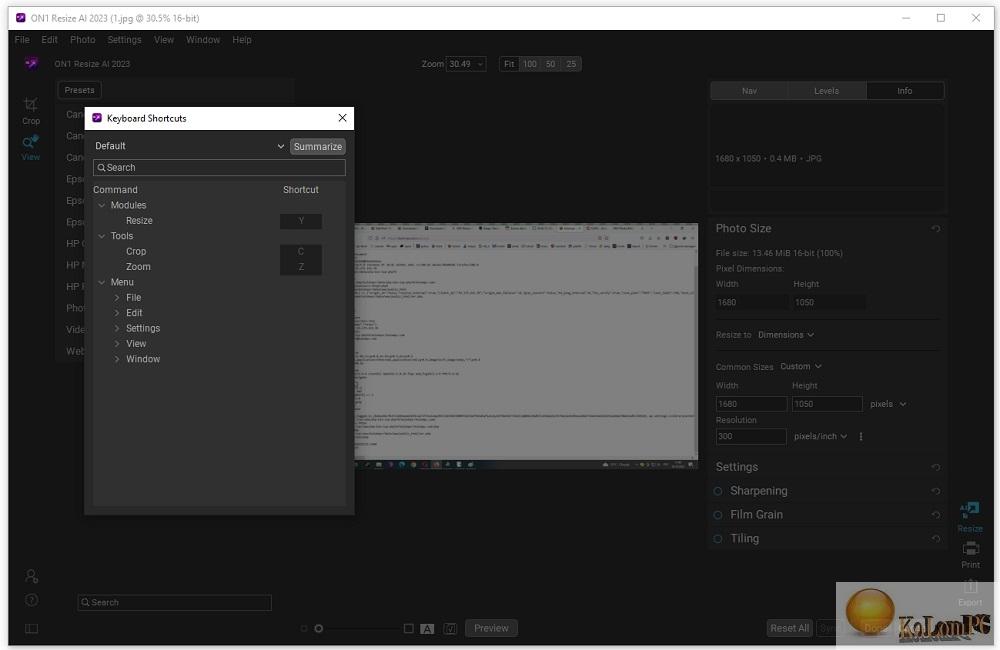Screen dimensions: 1000x650
Task: Open the Settings menu in the menu bar
Action: (124, 40)
